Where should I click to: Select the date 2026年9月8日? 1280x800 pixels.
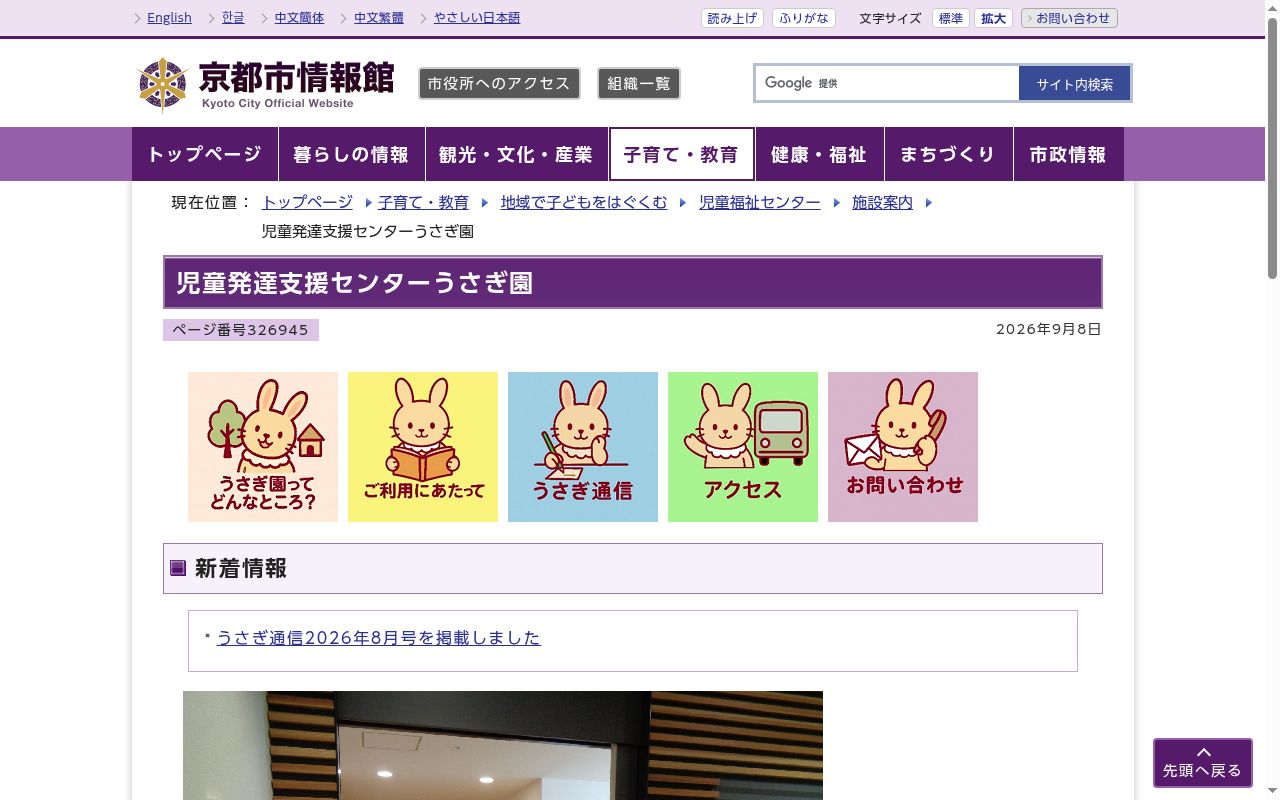click(1048, 329)
